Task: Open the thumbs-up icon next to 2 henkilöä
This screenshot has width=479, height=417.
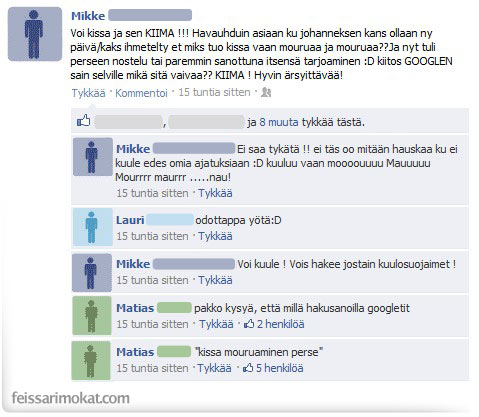Action: (249, 324)
